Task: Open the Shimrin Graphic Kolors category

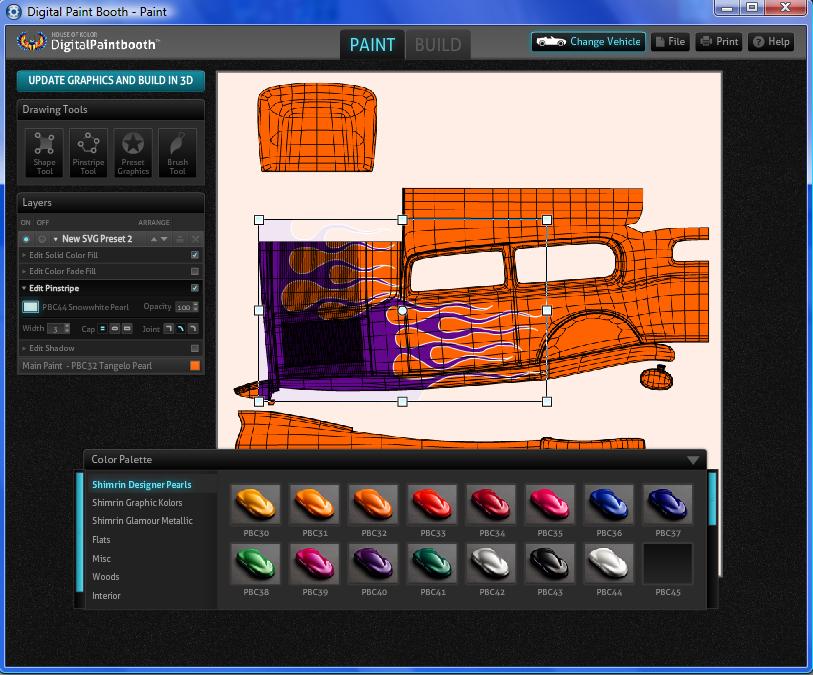Action: pyautogui.click(x=137, y=503)
